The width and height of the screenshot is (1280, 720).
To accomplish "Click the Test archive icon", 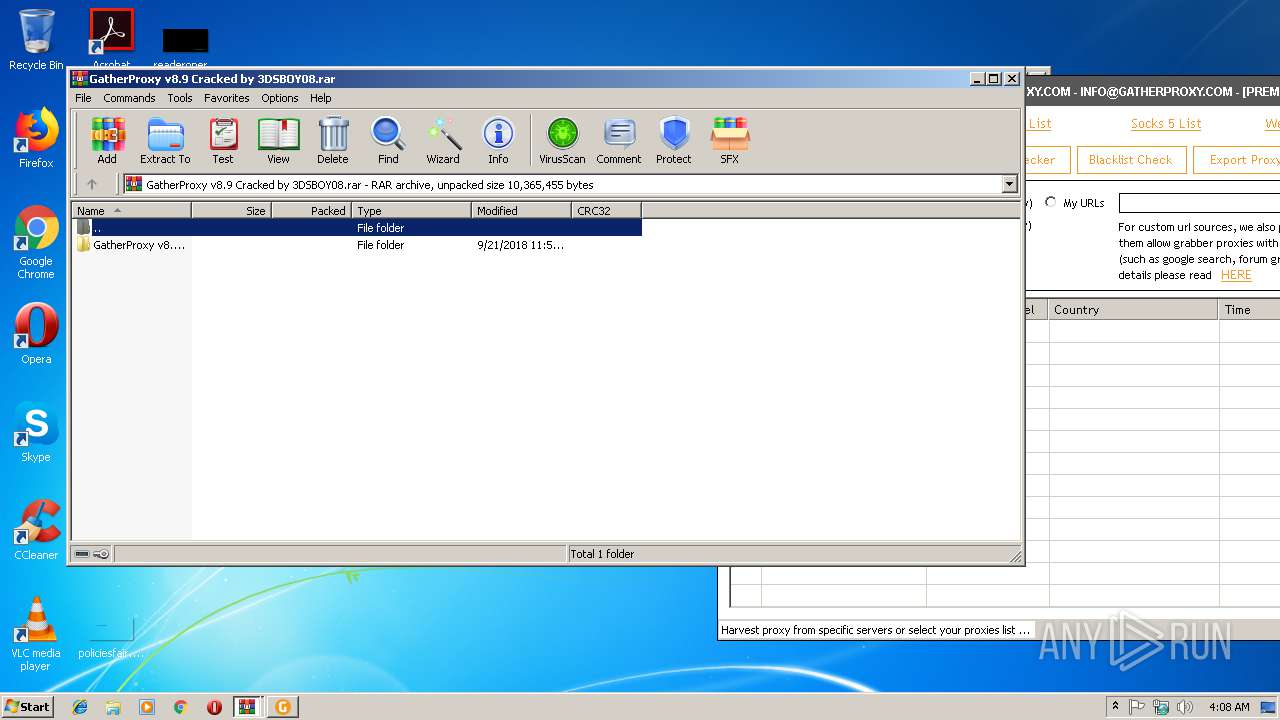I will 223,140.
